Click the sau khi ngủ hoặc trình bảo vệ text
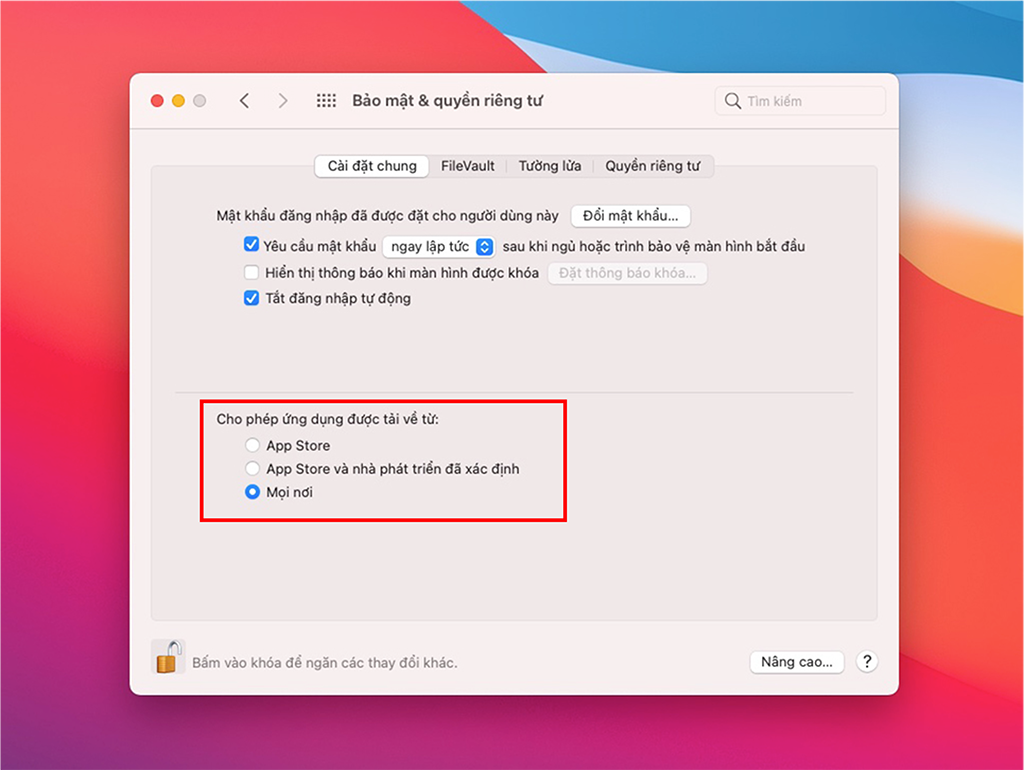The width and height of the screenshot is (1024, 770). [x=654, y=246]
